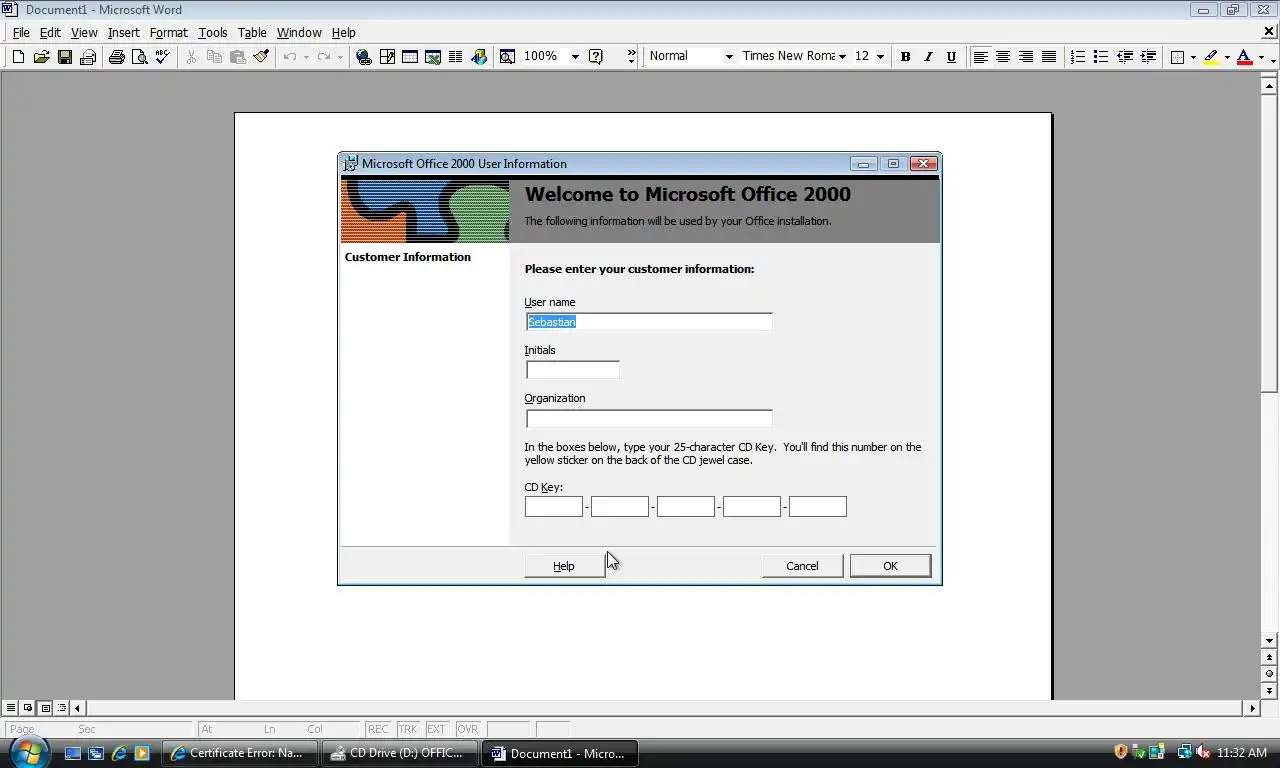This screenshot has width=1280, height=768.
Task: Insert a hyperlink
Action: (364, 57)
